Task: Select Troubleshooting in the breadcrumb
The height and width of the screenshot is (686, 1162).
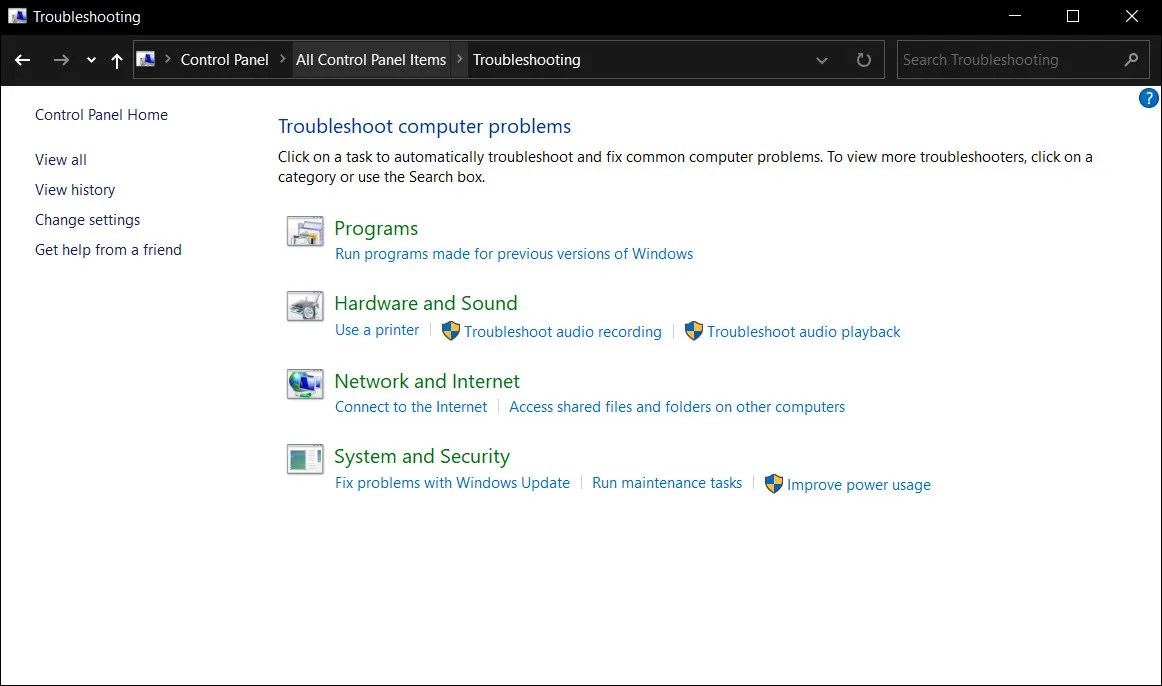Action: (x=527, y=59)
